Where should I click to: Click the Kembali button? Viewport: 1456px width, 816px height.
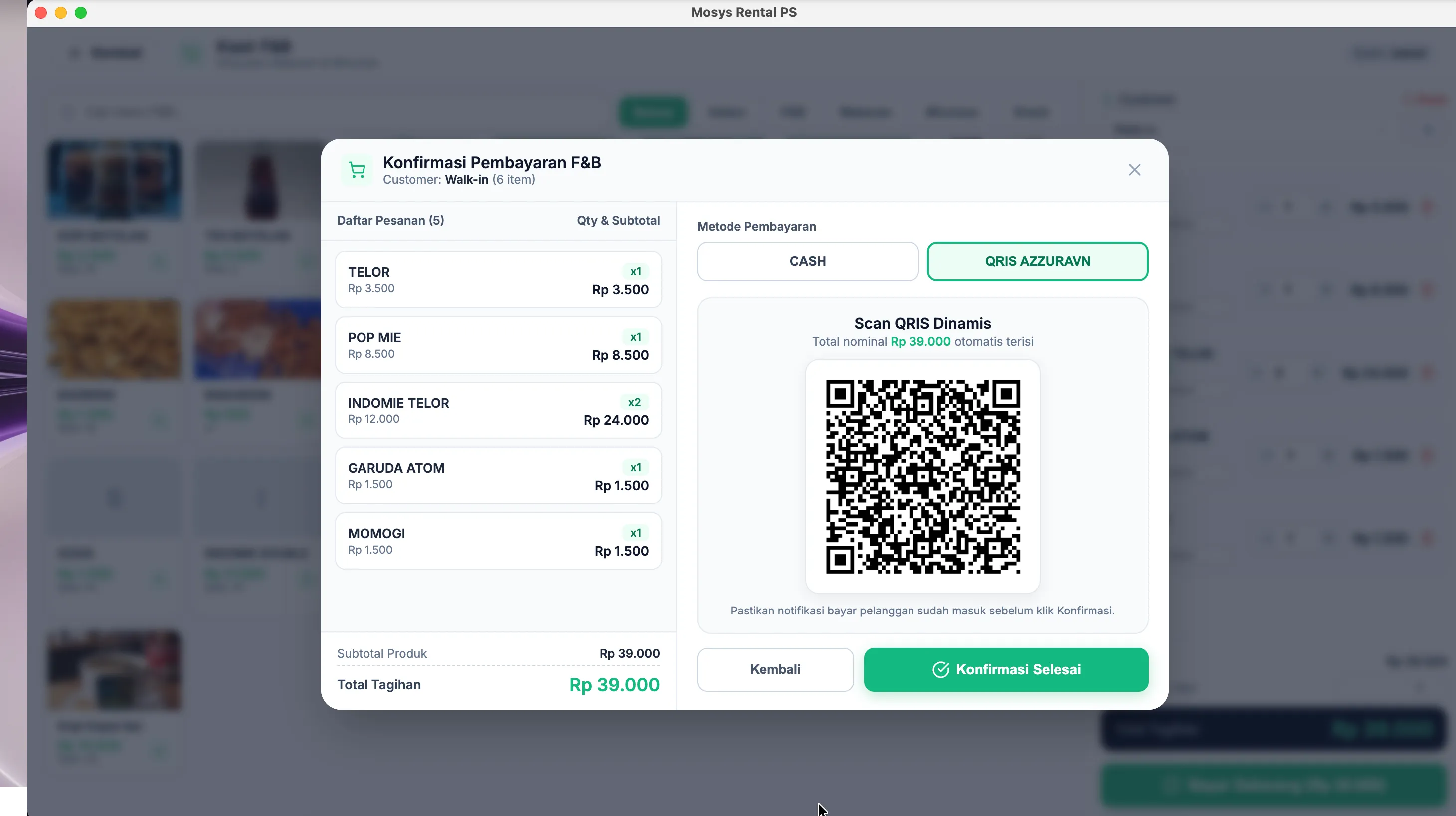click(775, 669)
